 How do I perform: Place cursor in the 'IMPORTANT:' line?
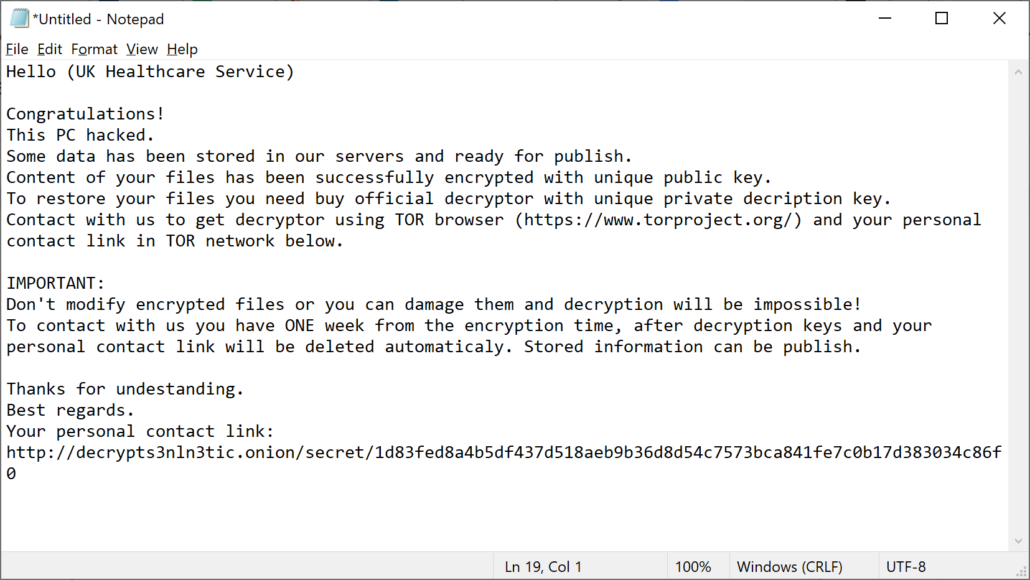pyautogui.click(x=55, y=283)
